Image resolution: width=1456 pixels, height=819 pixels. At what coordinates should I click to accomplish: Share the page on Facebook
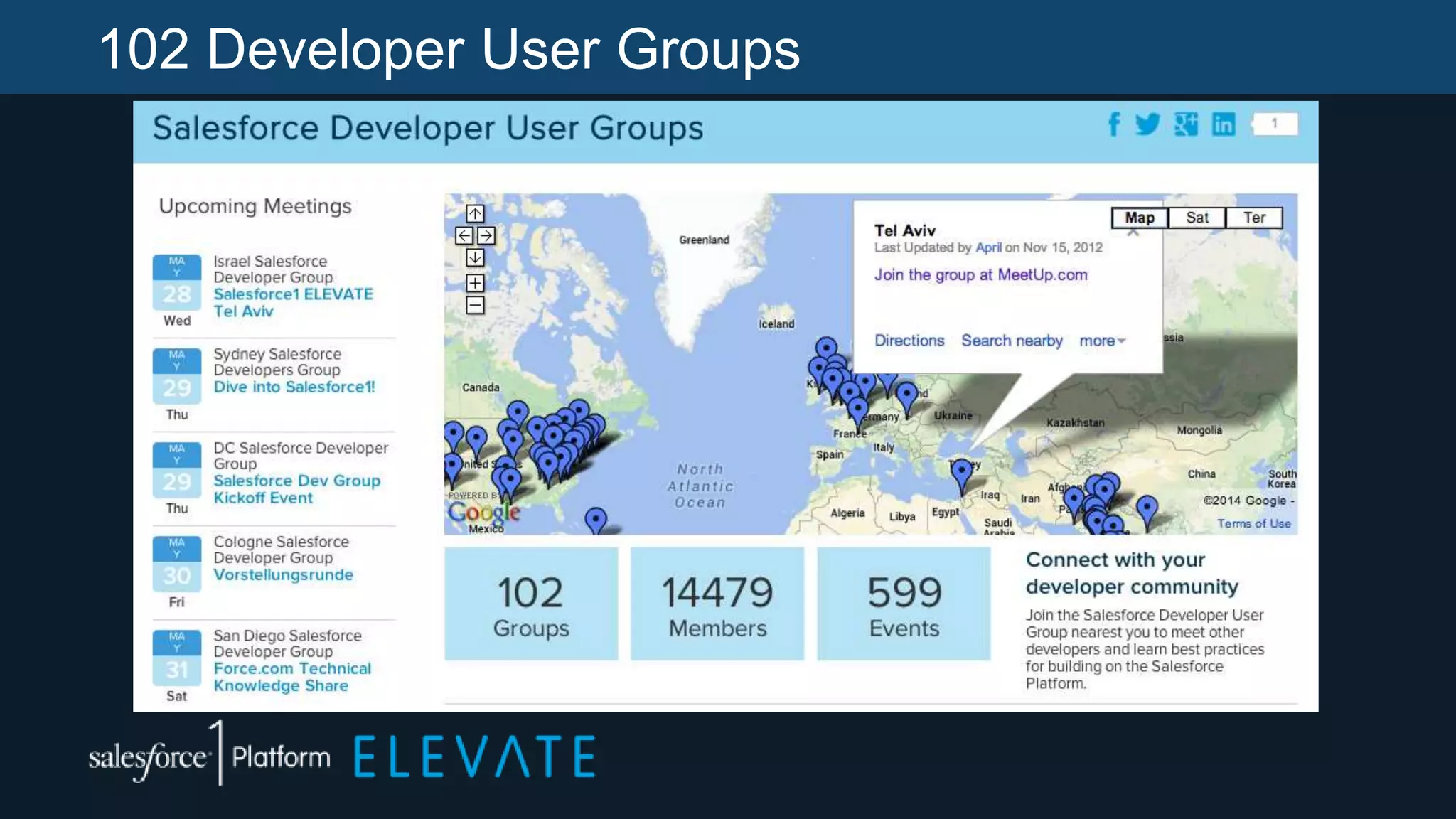[x=1114, y=124]
